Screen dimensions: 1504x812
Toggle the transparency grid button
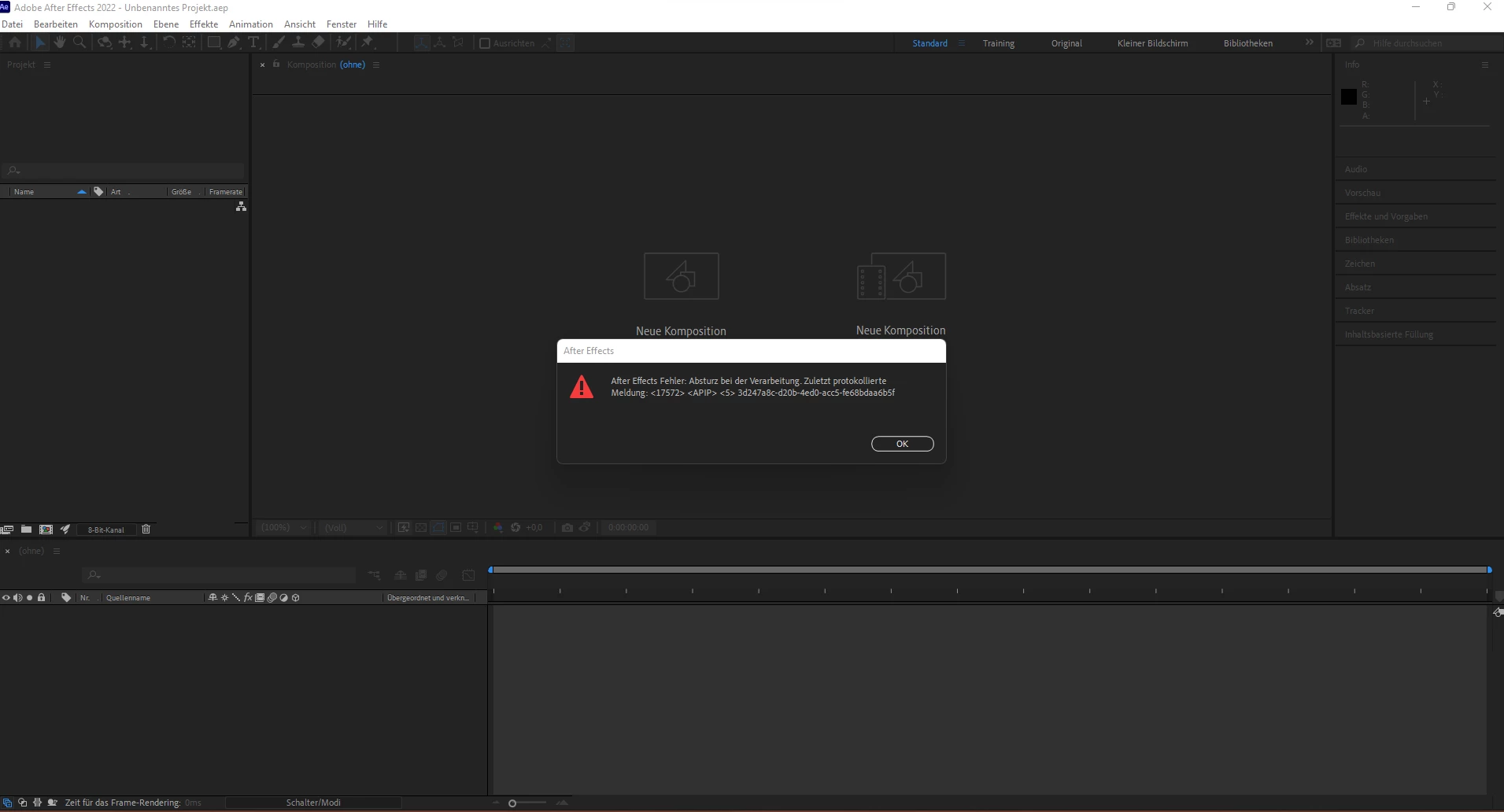[421, 527]
